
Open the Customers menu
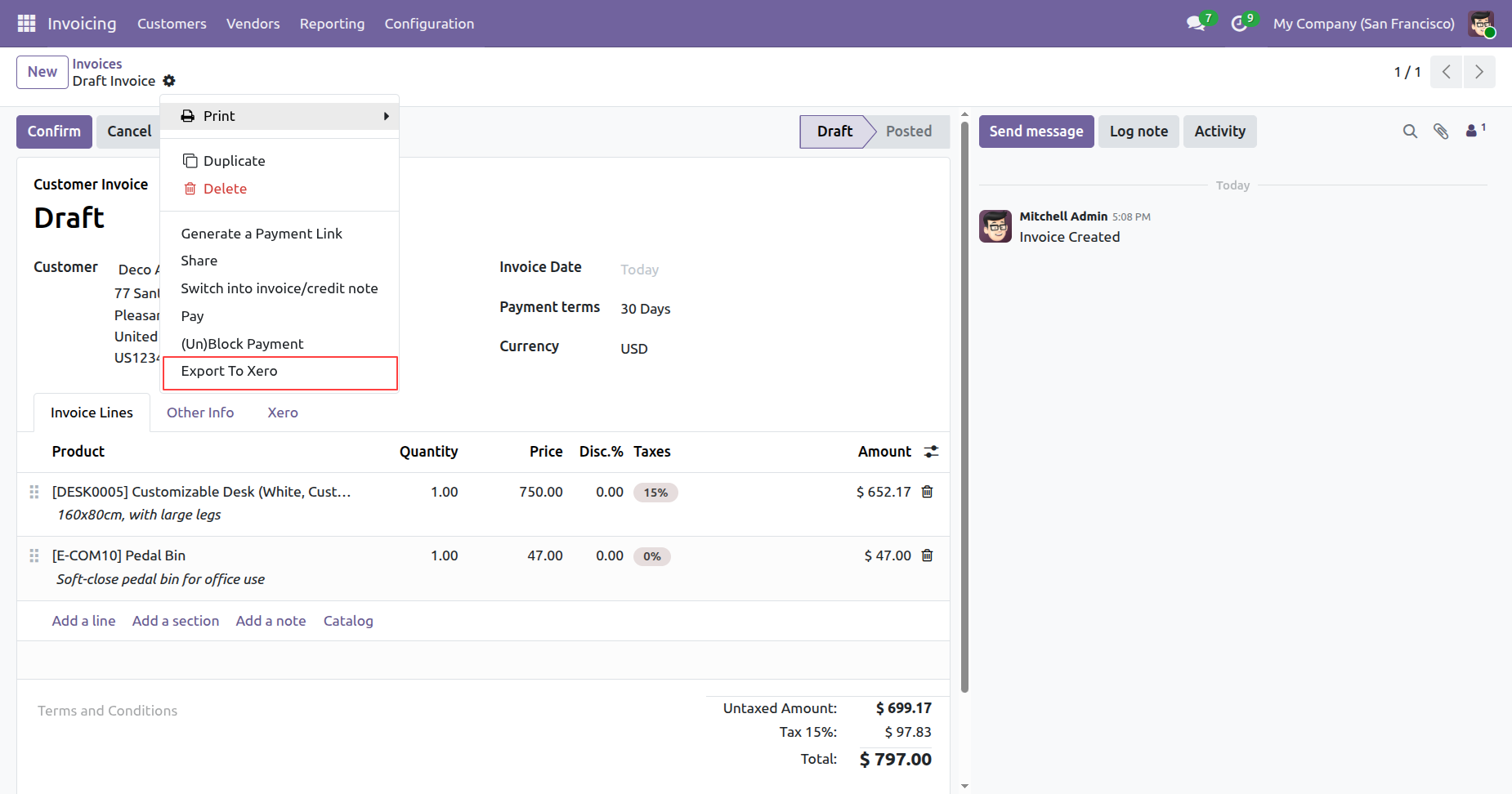tap(172, 24)
